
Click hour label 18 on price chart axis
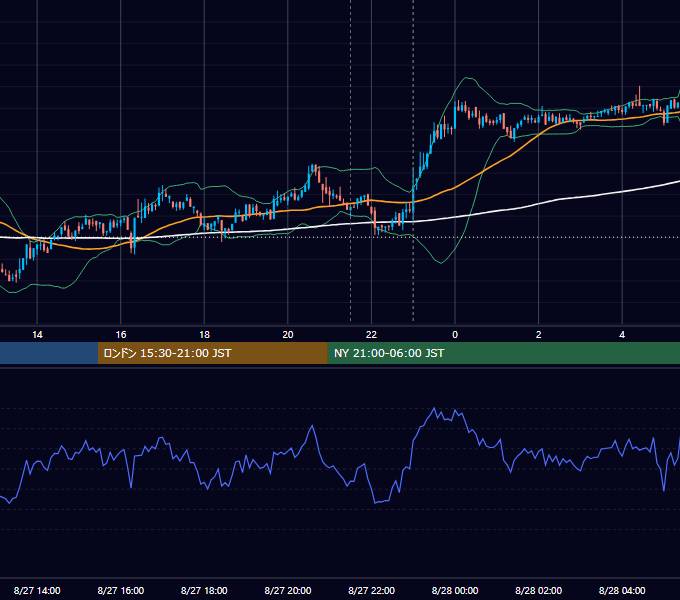204,335
